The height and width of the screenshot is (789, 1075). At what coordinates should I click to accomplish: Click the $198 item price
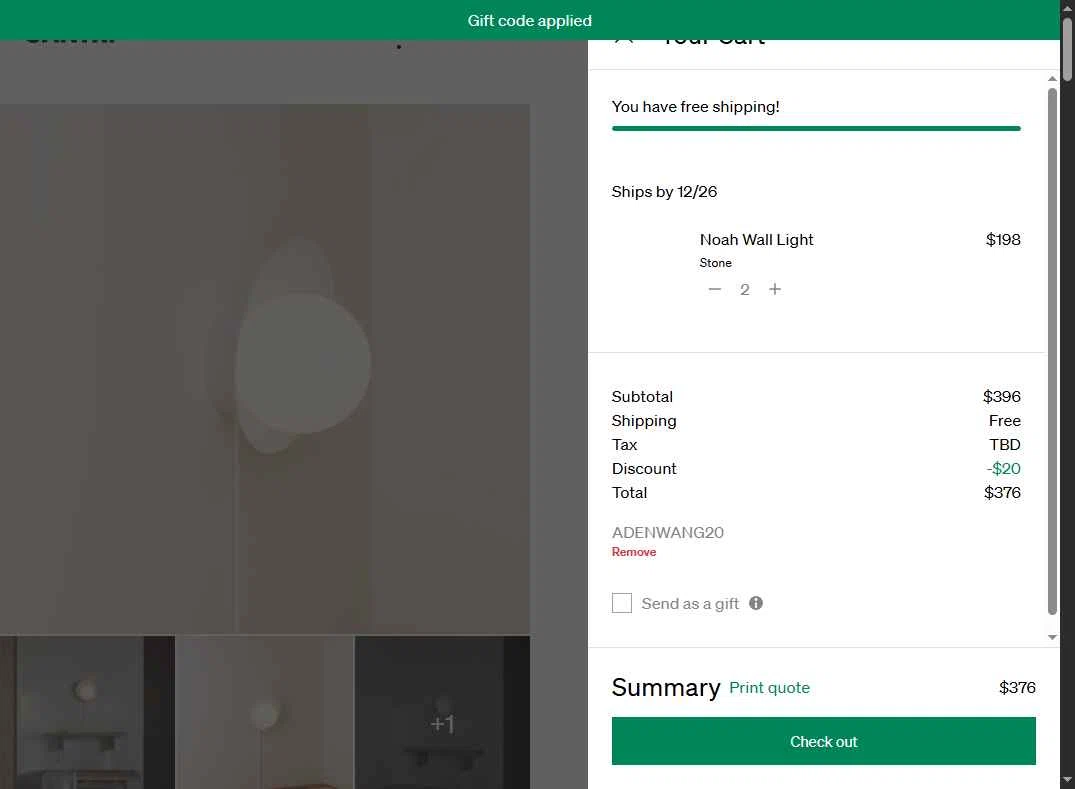coord(1003,240)
